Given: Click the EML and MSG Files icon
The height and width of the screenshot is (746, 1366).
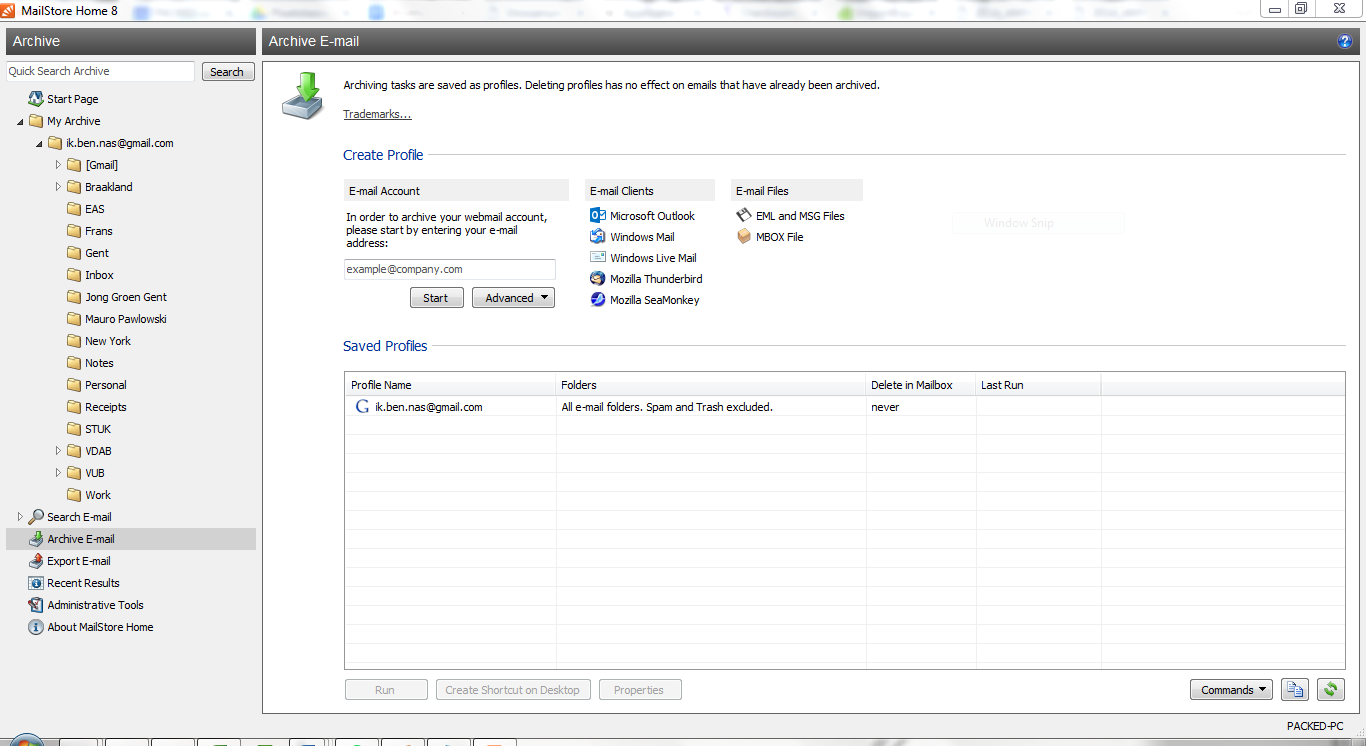Looking at the screenshot, I should pyautogui.click(x=744, y=216).
